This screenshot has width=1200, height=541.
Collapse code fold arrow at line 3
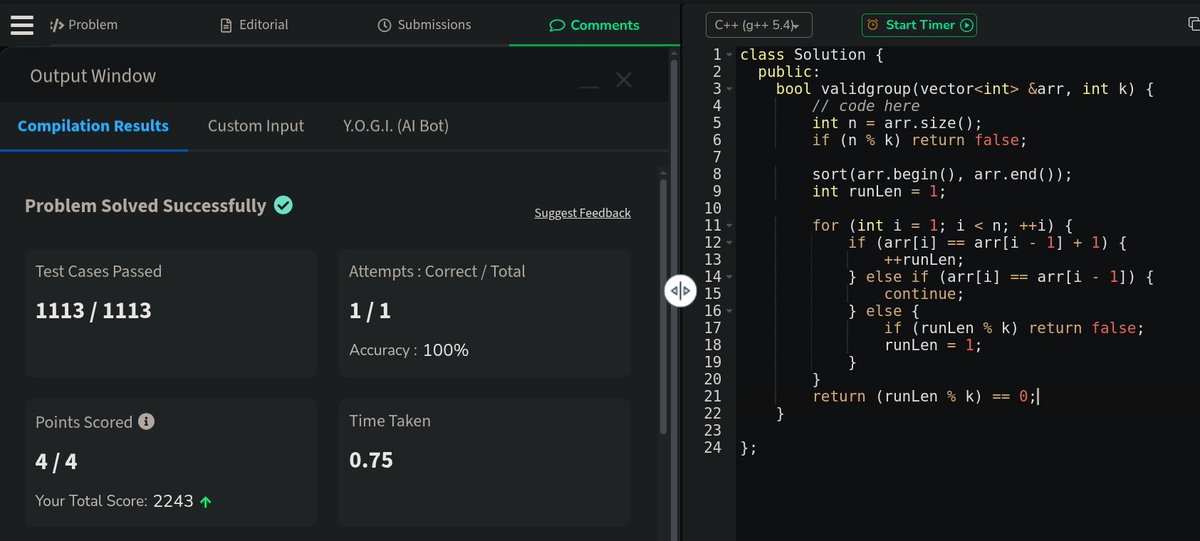[730, 89]
